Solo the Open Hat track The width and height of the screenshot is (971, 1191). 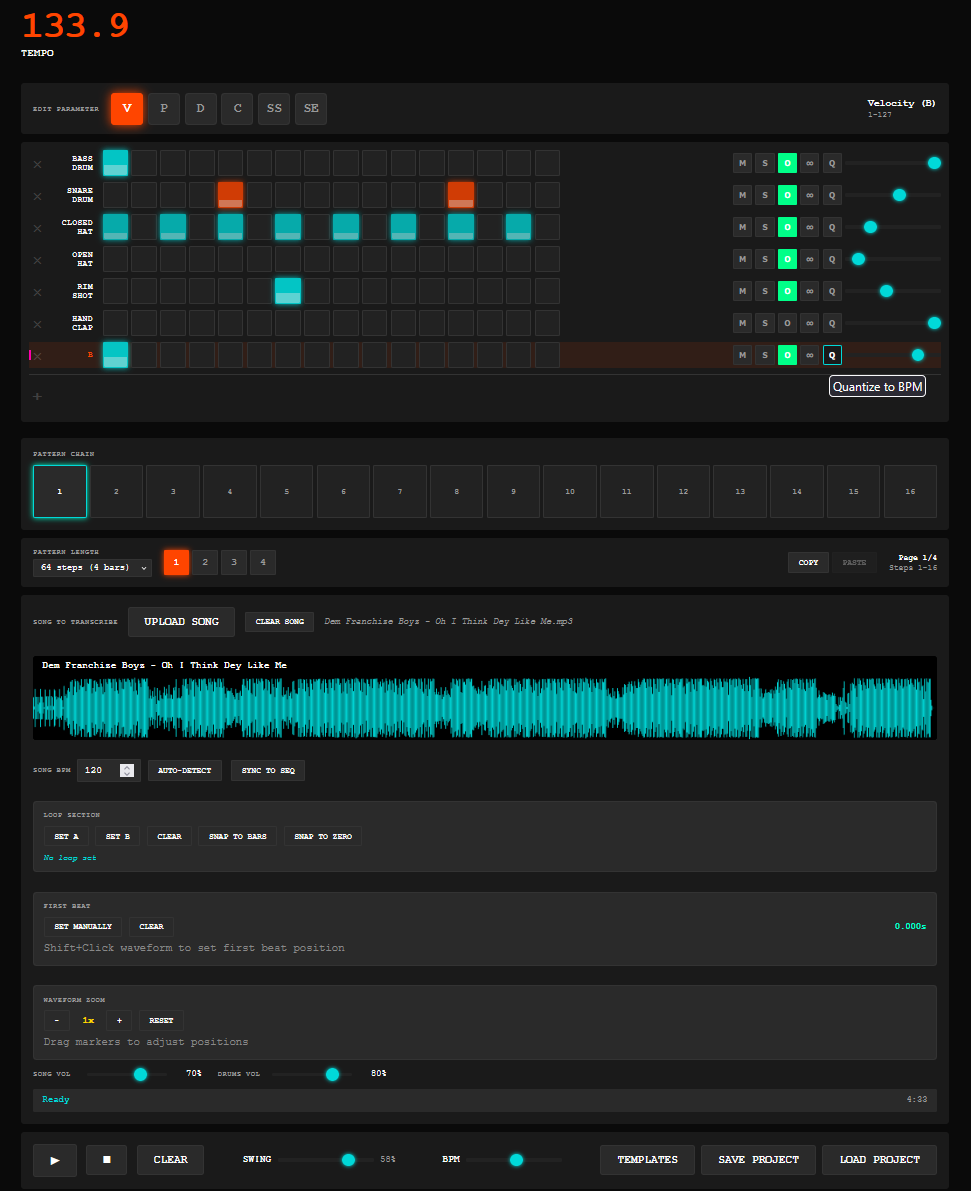click(x=765, y=259)
